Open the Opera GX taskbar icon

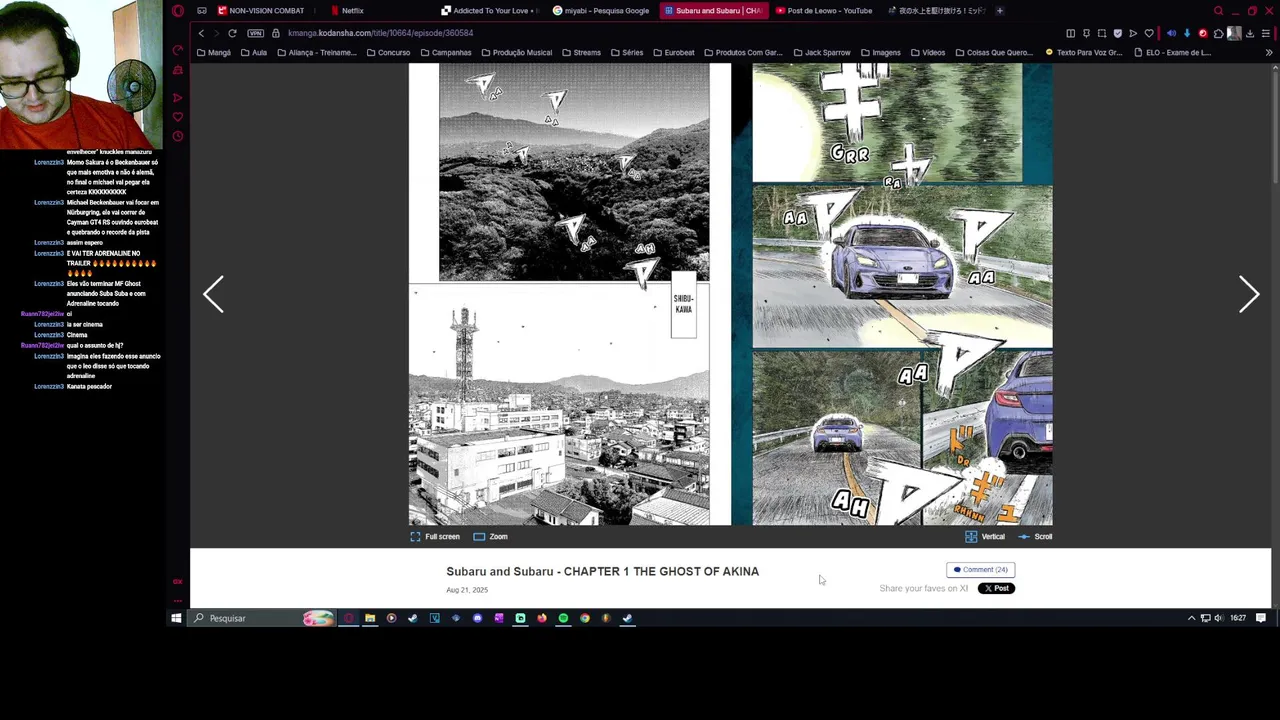349,618
